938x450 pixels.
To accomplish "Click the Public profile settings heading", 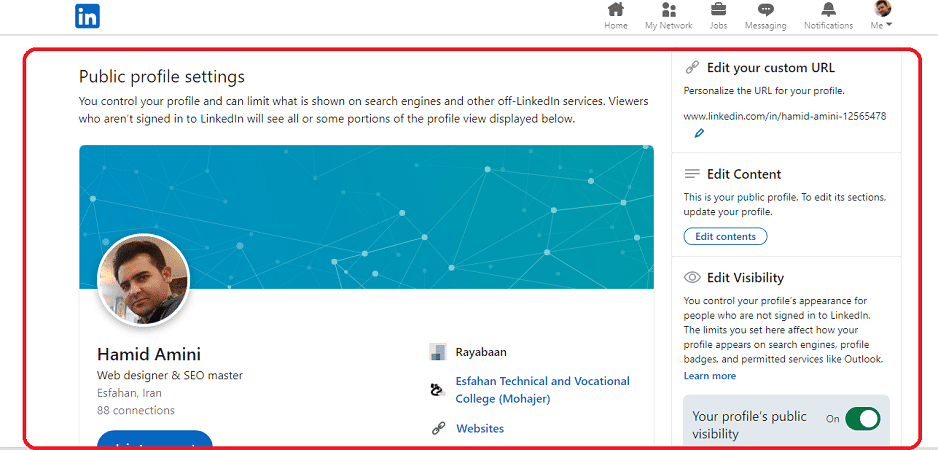I will tap(162, 77).
